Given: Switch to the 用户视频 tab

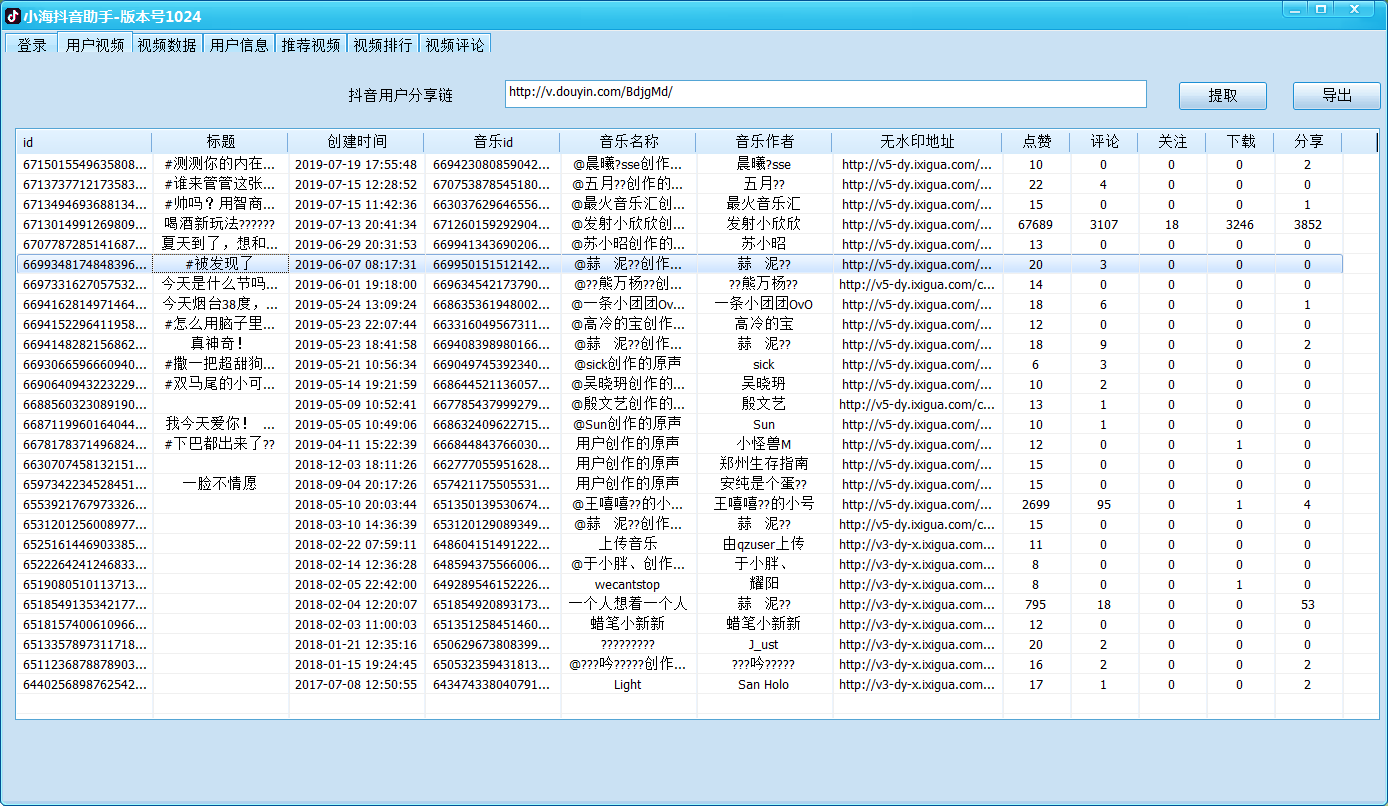Looking at the screenshot, I should [95, 44].
